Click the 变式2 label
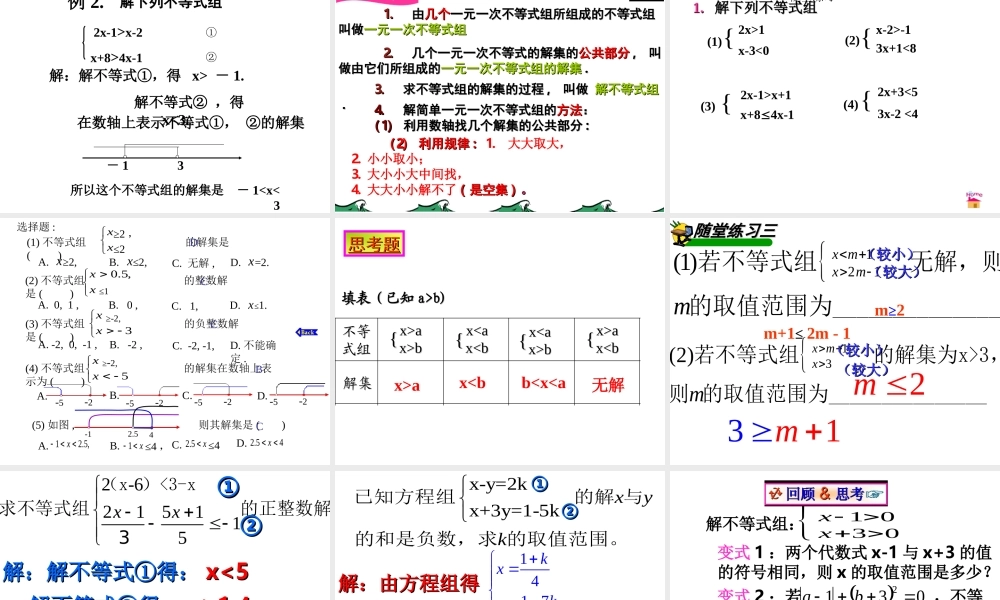 coord(733,593)
